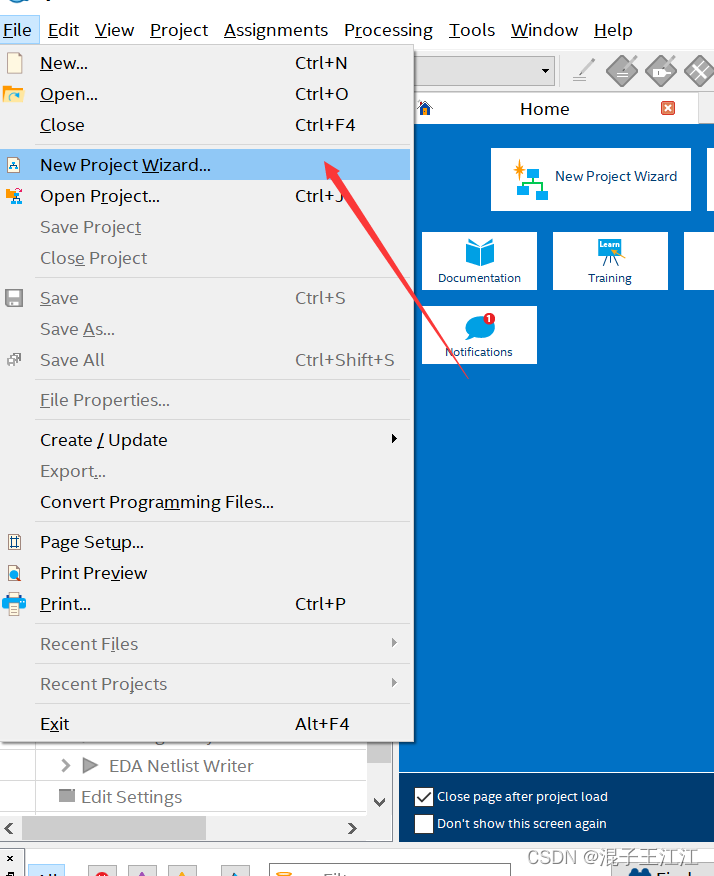This screenshot has width=714, height=876.
Task: Click the Print Preview magnifier icon
Action: 14,573
